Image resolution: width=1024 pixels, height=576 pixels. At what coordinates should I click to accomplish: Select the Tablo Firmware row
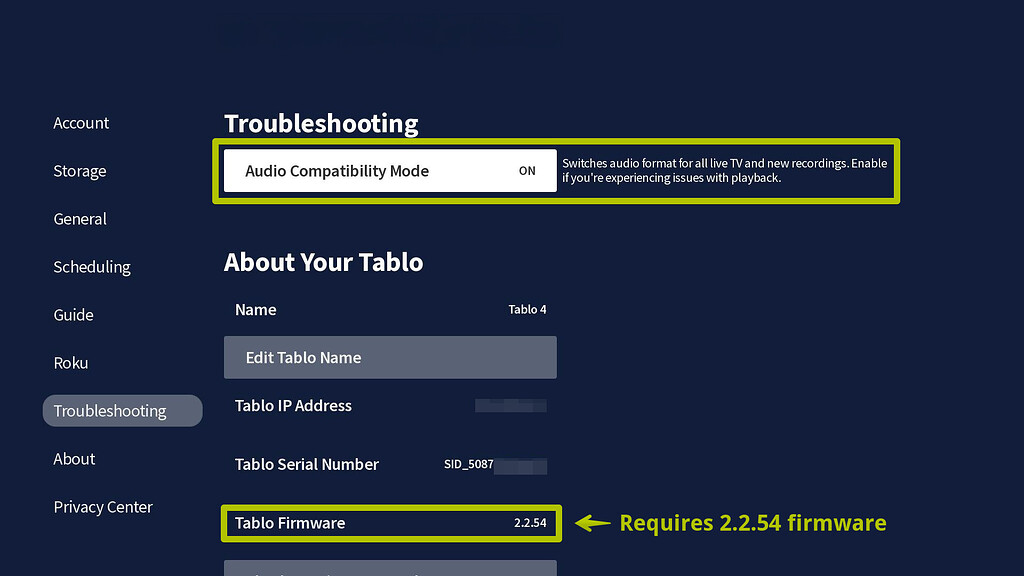[390, 523]
